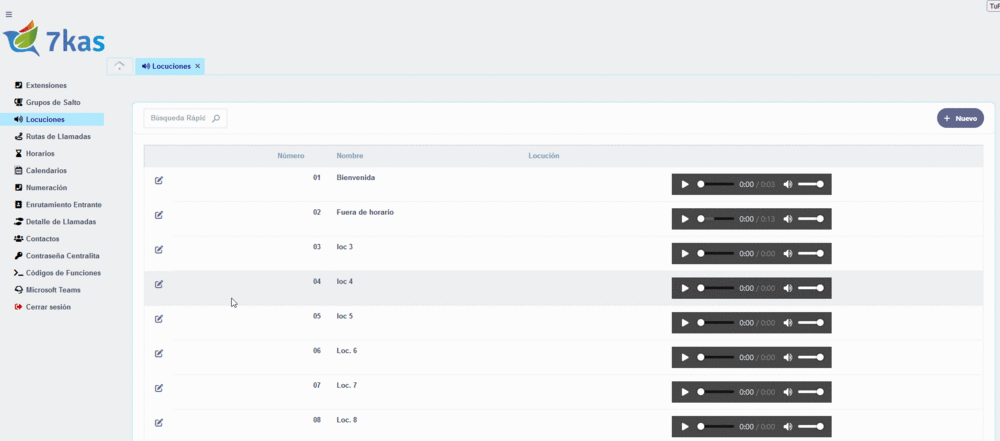1000x441 pixels.
Task: Click the search magnifier icon
Action: click(x=216, y=118)
